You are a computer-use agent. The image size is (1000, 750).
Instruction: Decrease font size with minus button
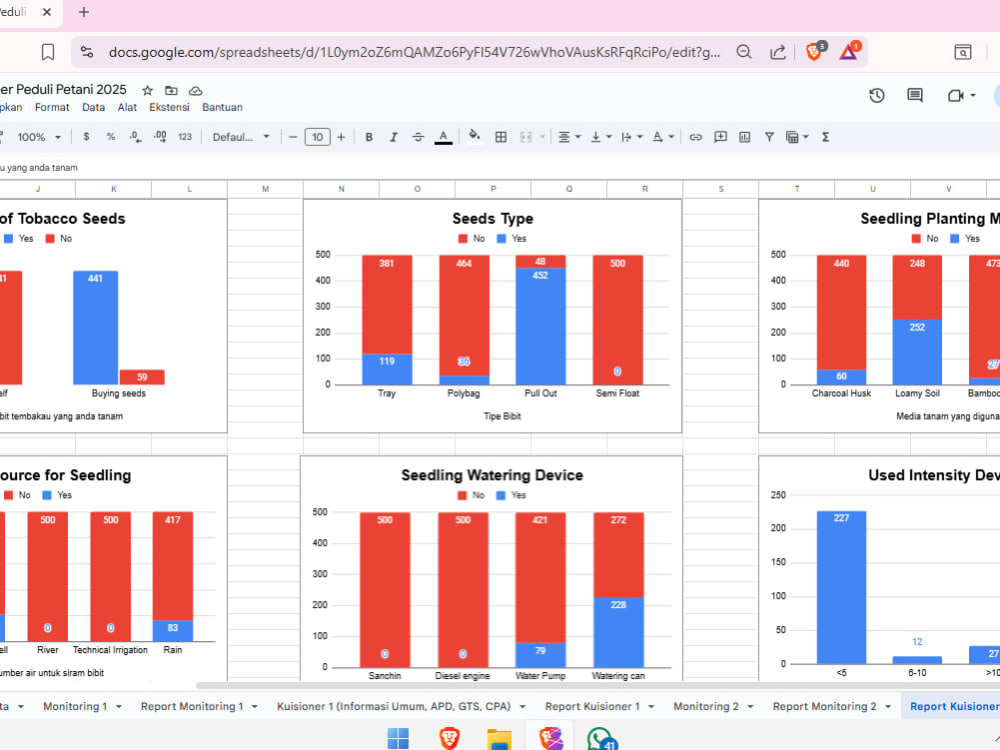[293, 137]
